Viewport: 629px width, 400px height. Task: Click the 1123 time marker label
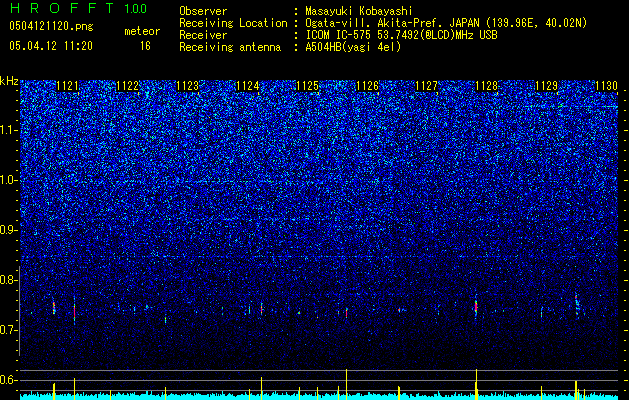click(x=187, y=86)
